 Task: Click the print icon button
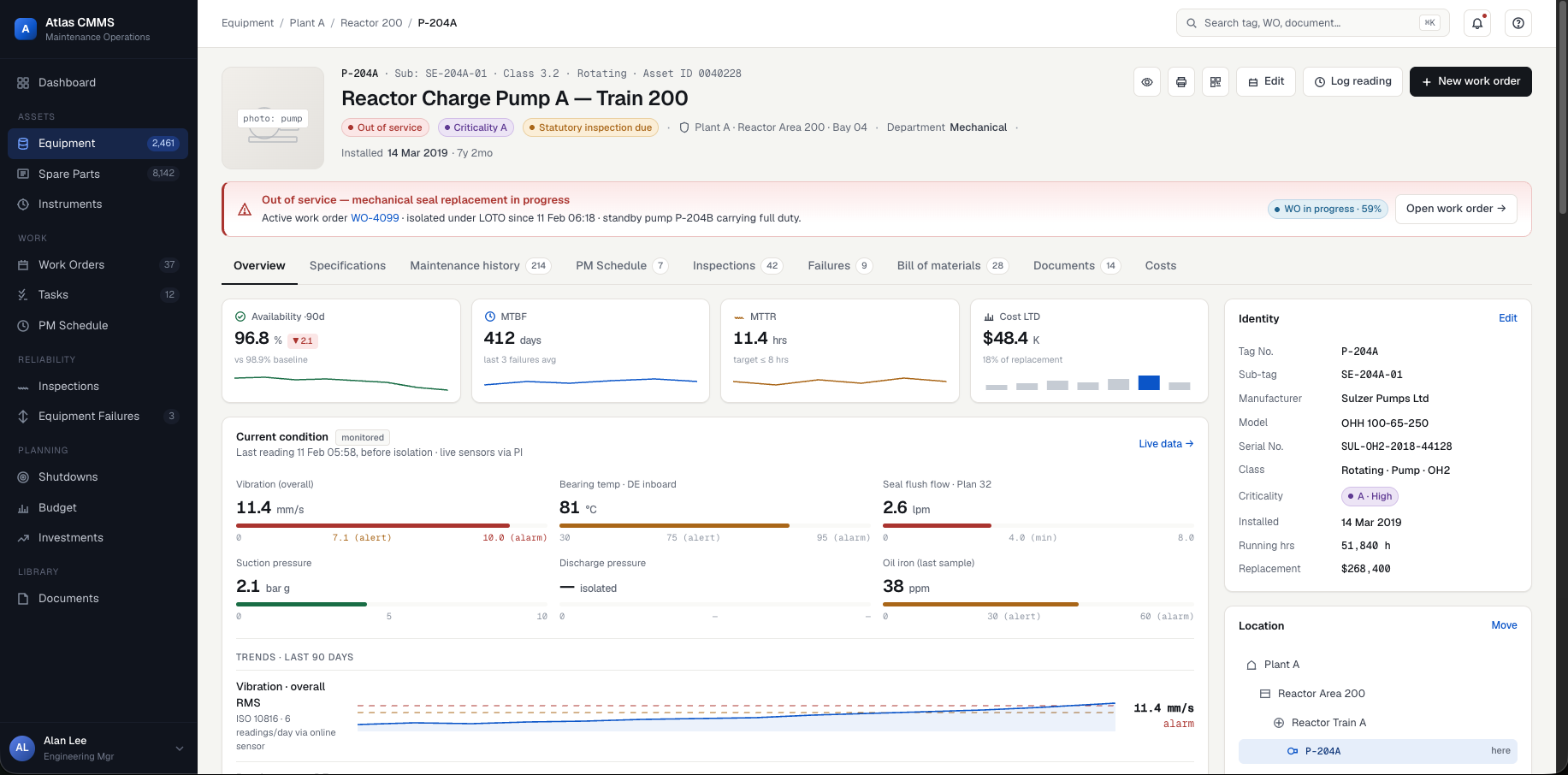tap(1181, 82)
